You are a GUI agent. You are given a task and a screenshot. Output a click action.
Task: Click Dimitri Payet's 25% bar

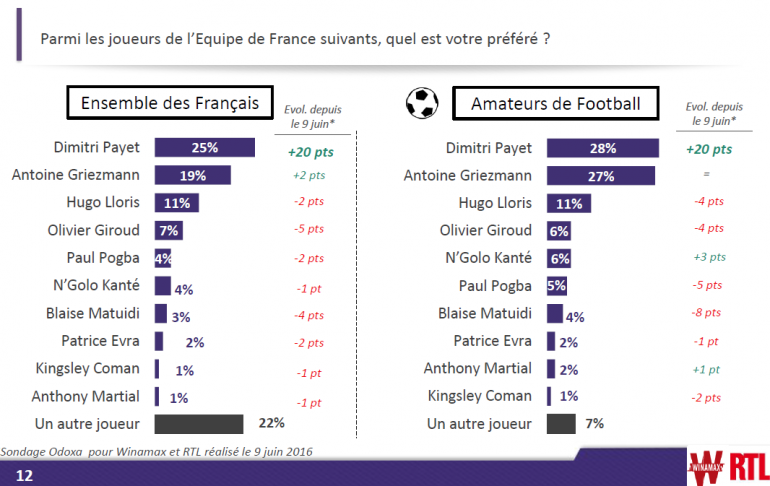203,147
